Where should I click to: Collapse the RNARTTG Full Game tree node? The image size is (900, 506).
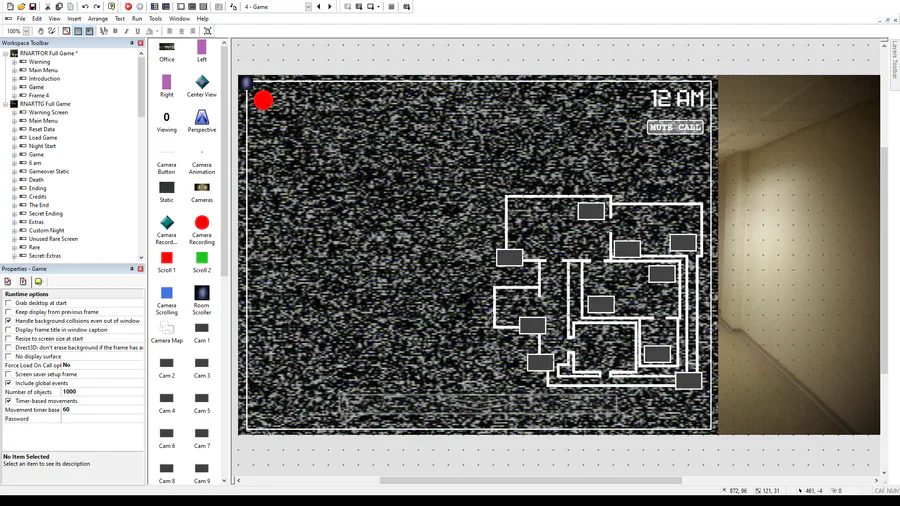pyautogui.click(x=6, y=104)
